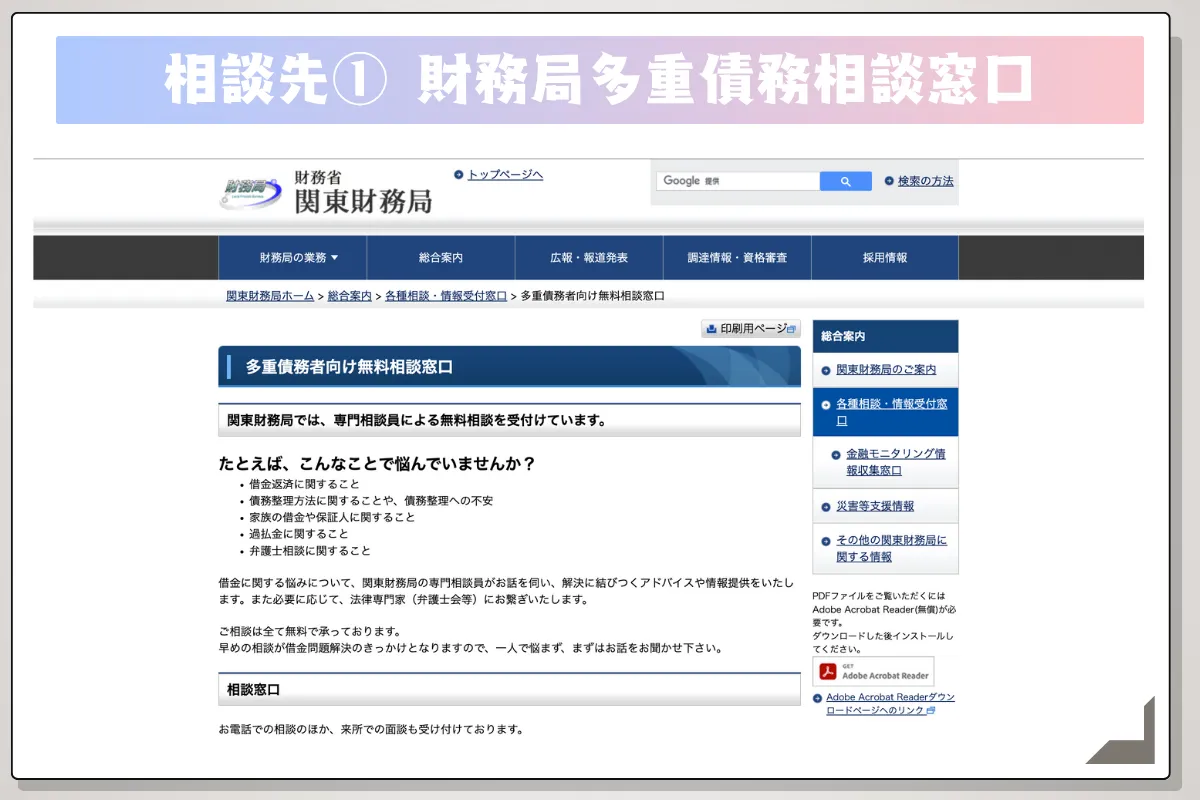
Task: Click the blue search magnifying glass button
Action: [x=845, y=181]
